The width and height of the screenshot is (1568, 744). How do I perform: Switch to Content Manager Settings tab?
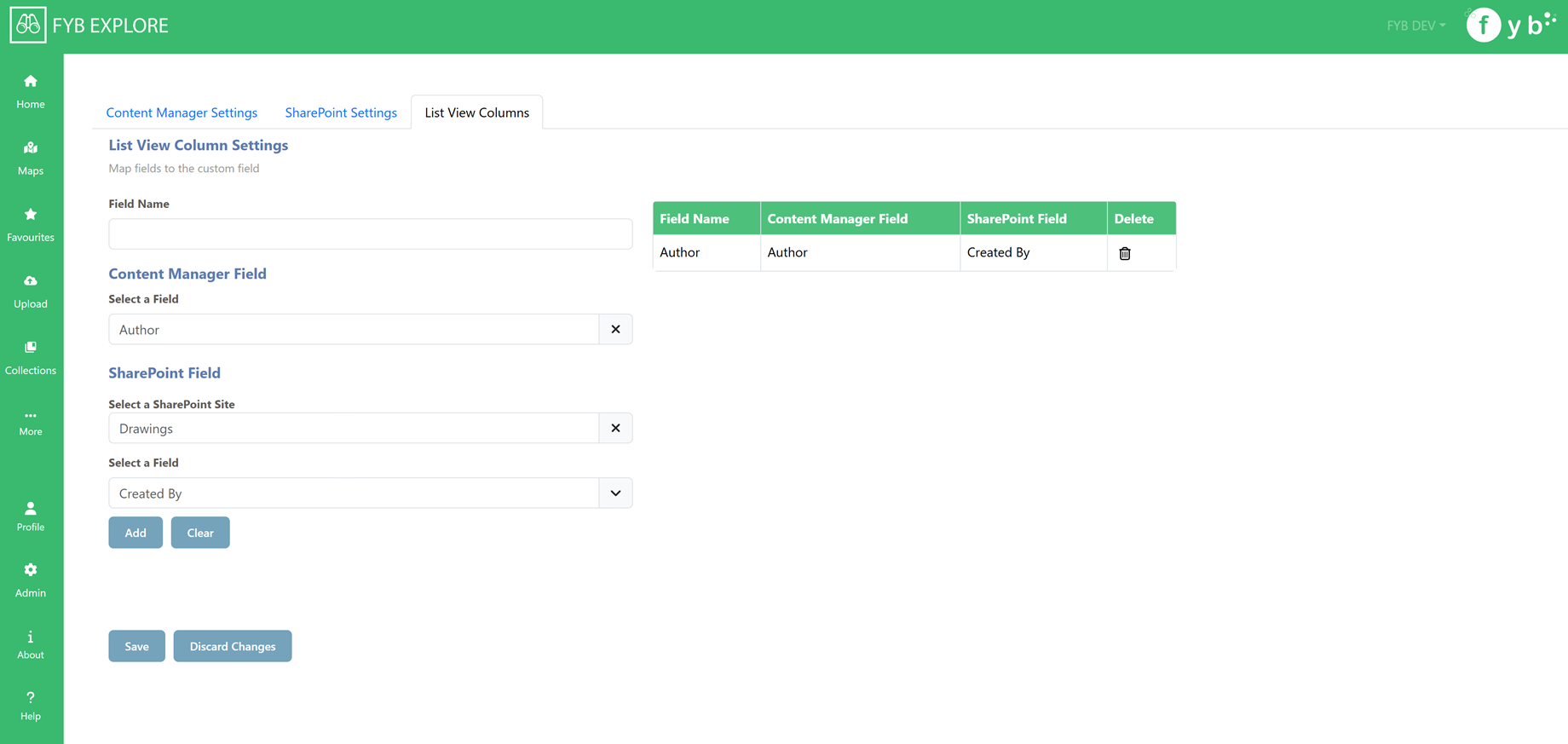click(x=182, y=112)
